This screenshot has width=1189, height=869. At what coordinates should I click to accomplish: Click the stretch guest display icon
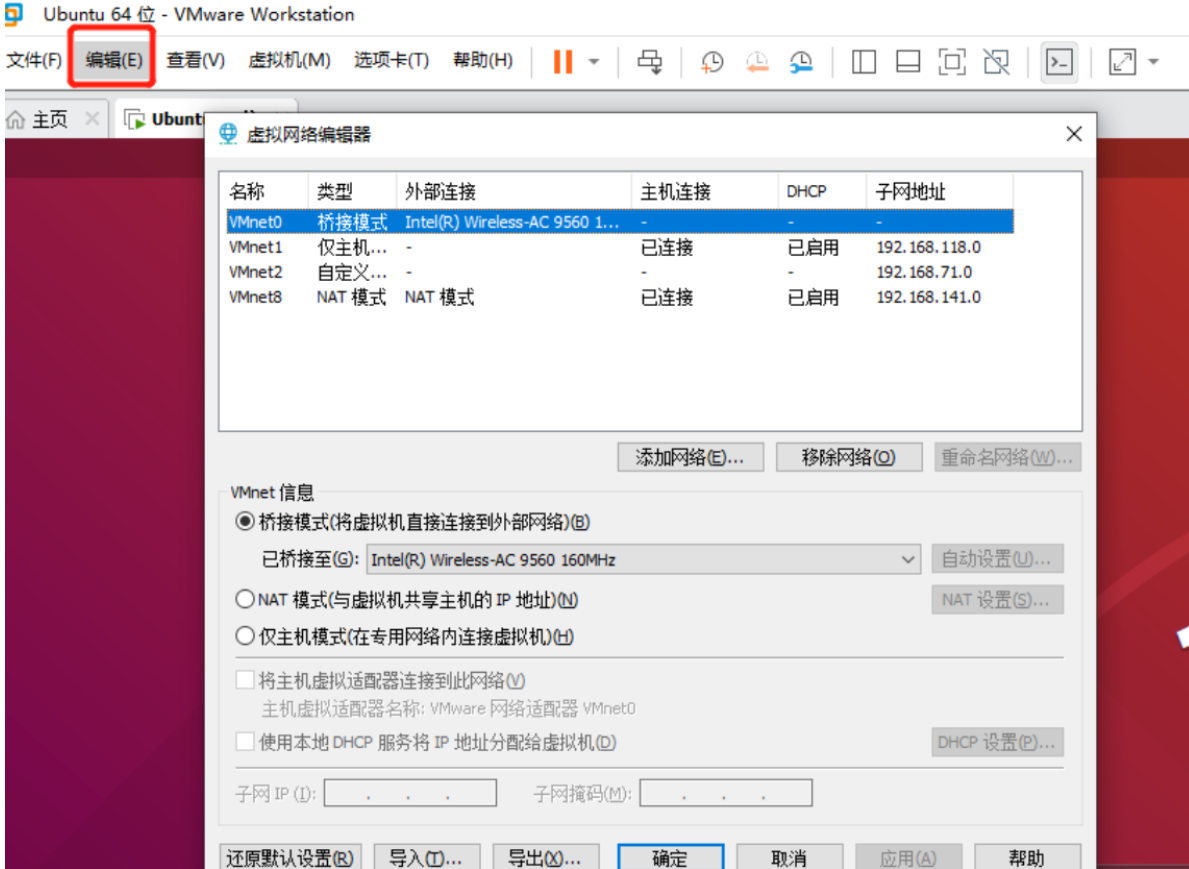pos(1122,61)
